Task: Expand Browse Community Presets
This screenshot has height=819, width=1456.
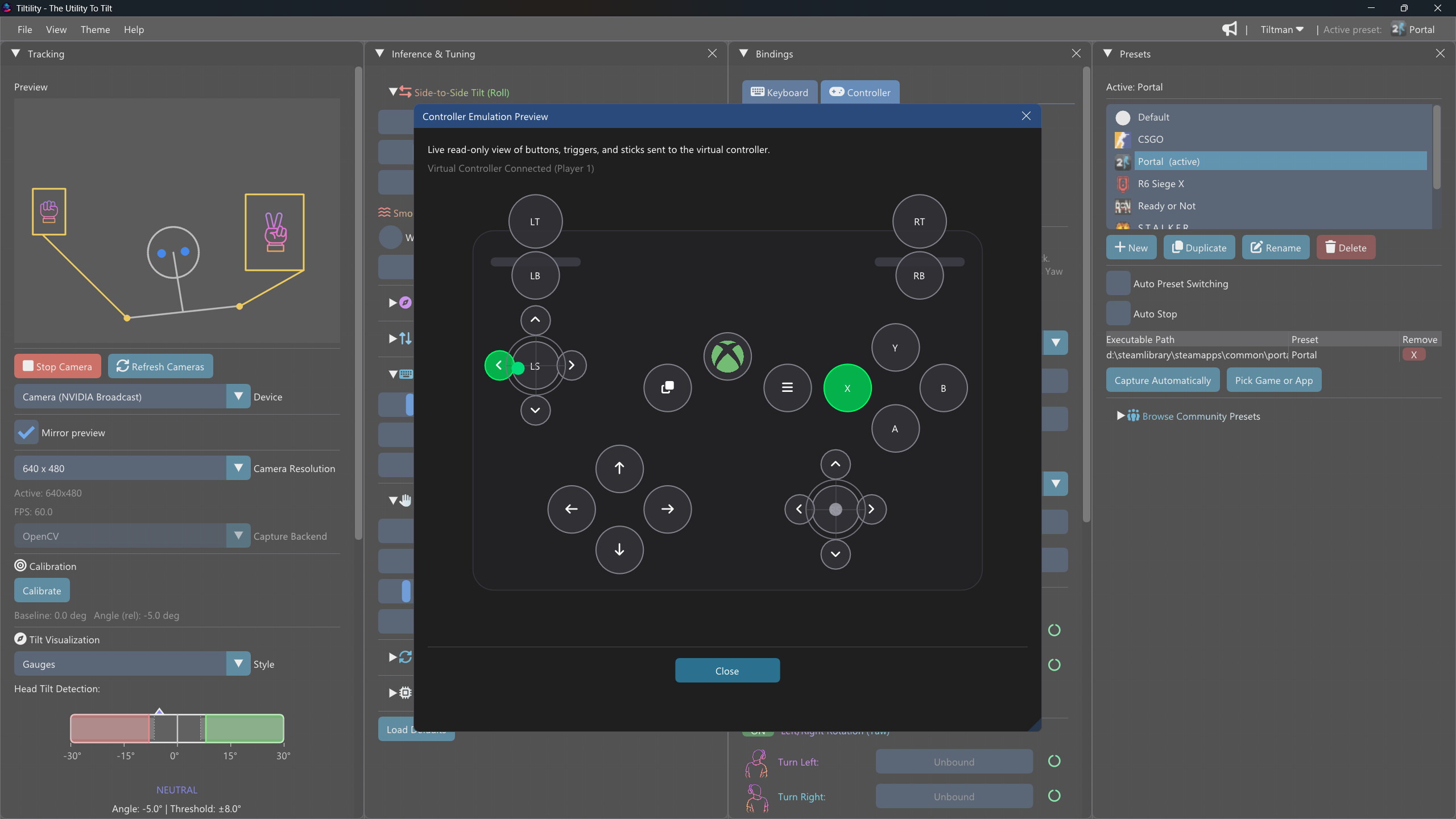Action: click(x=1120, y=416)
